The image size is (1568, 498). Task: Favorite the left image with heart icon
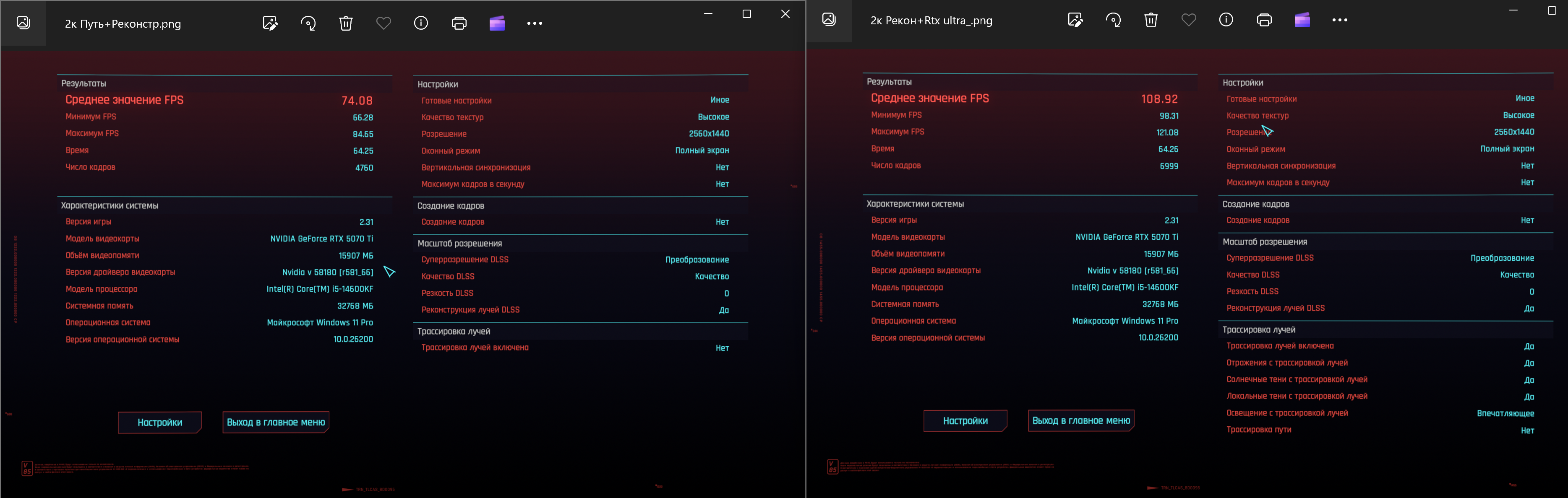point(384,24)
